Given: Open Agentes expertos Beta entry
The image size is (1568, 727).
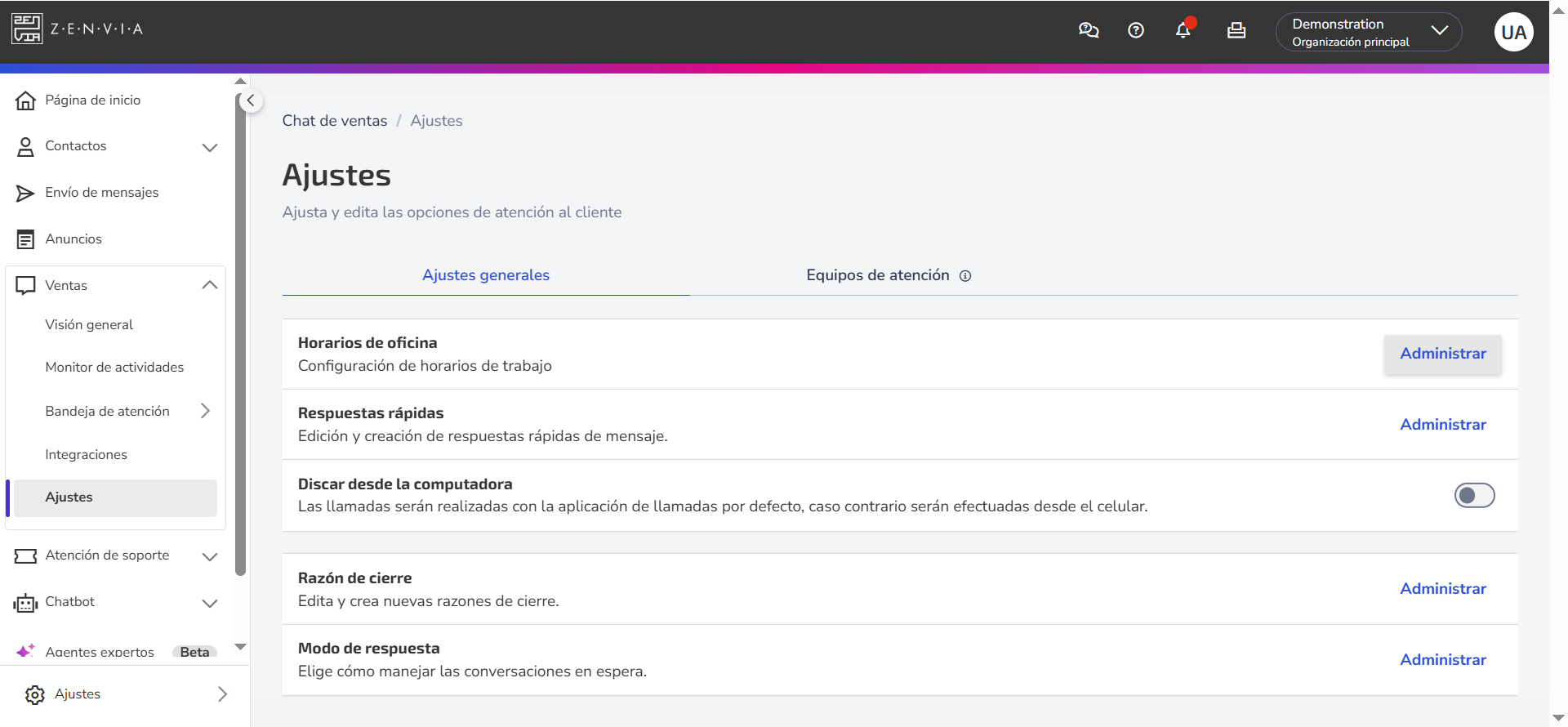Looking at the screenshot, I should 115,651.
